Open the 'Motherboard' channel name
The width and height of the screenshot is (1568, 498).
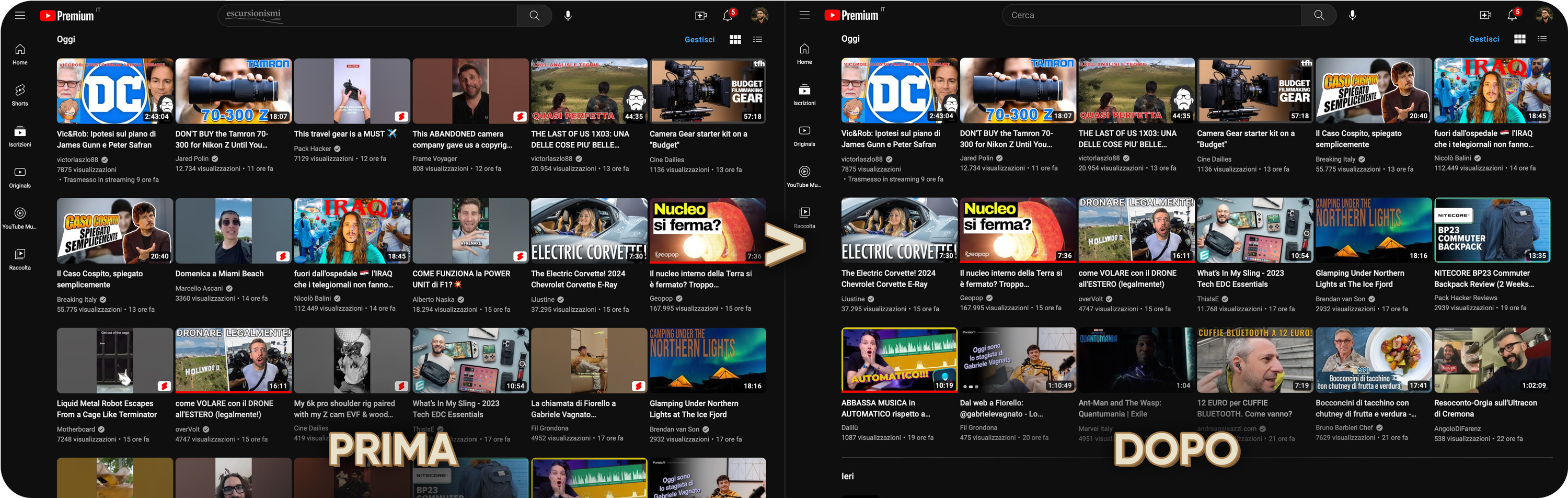tap(76, 429)
